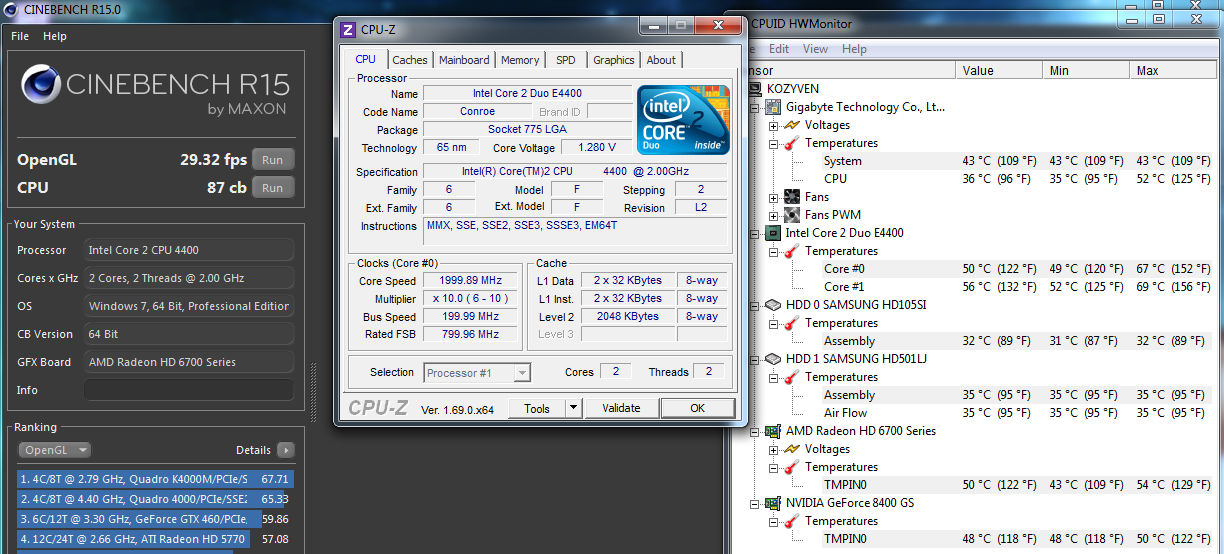Click the Info text field in Your System
The image size is (1224, 554).
coord(188,390)
